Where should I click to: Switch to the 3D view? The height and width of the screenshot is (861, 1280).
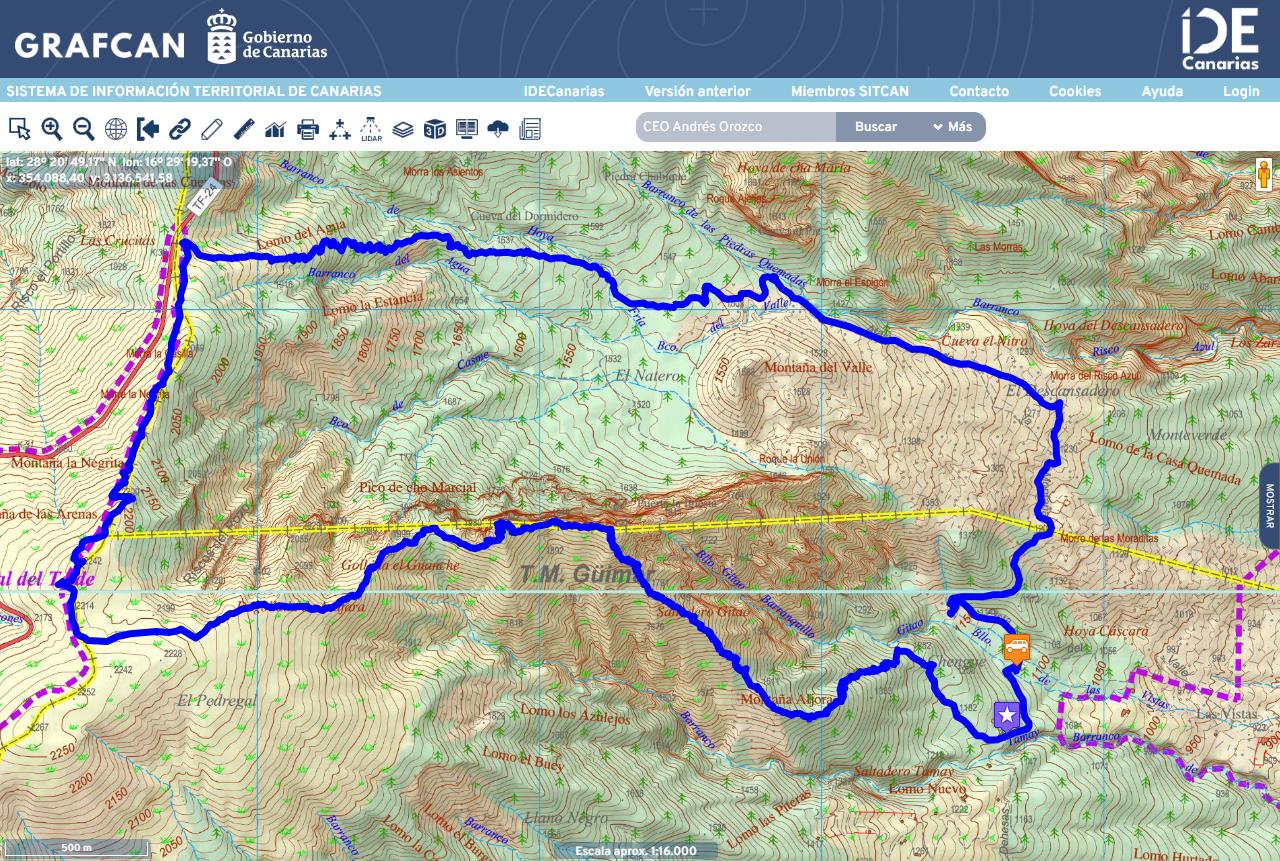coord(435,129)
